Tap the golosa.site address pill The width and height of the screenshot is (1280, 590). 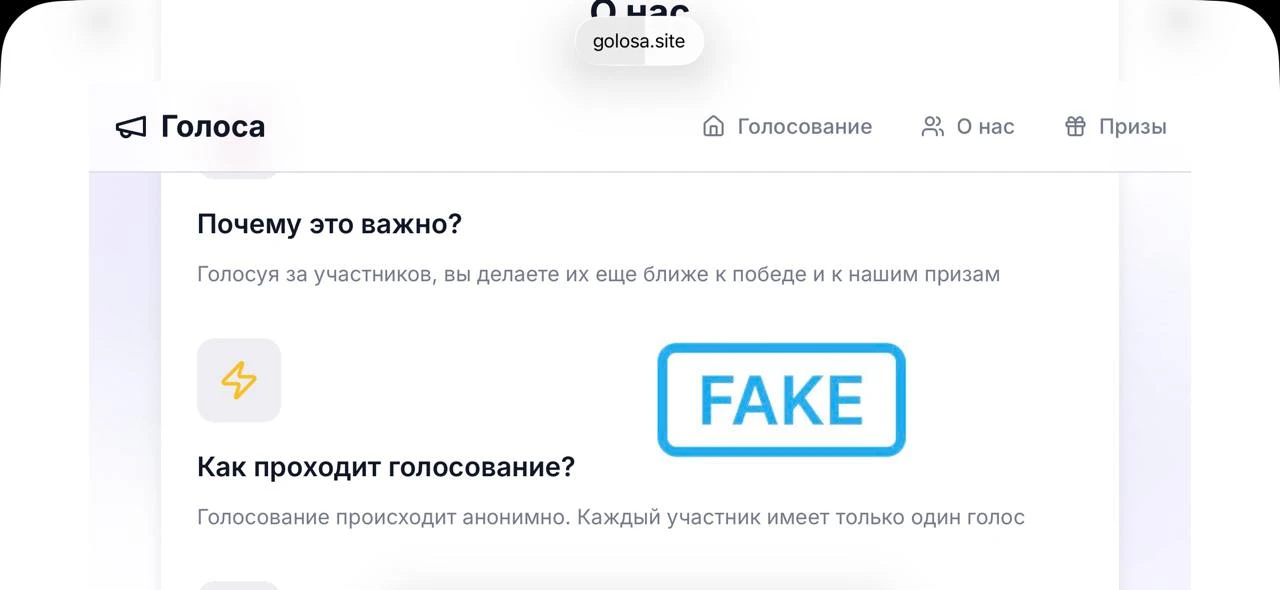coord(640,42)
